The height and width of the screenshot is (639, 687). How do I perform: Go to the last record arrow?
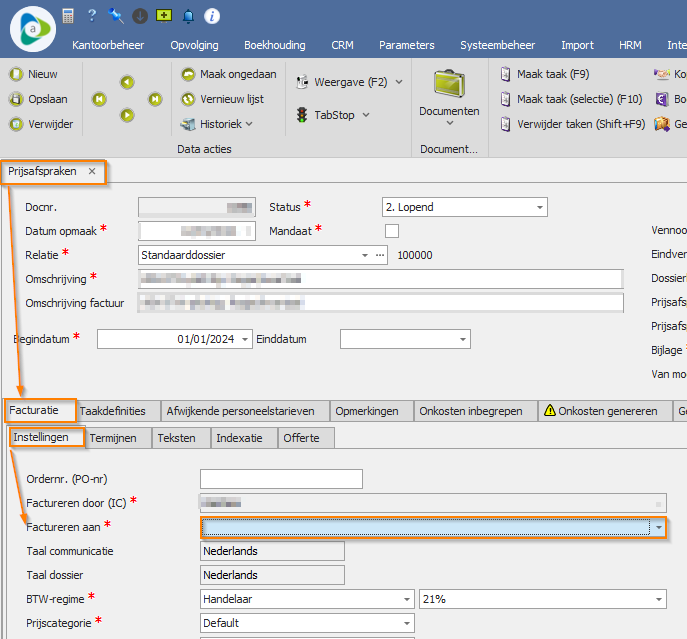tap(155, 99)
